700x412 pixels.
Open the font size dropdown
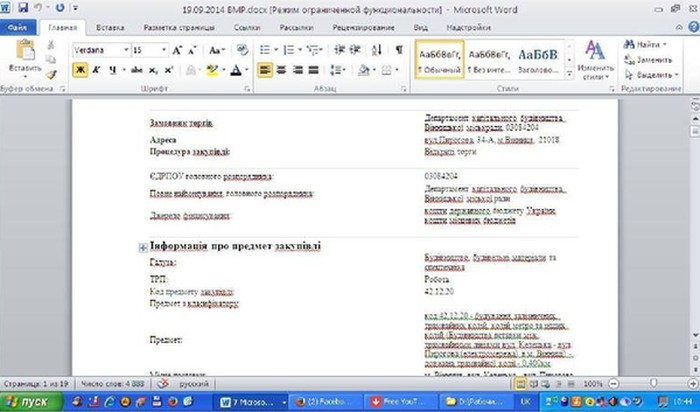pyautogui.click(x=164, y=50)
